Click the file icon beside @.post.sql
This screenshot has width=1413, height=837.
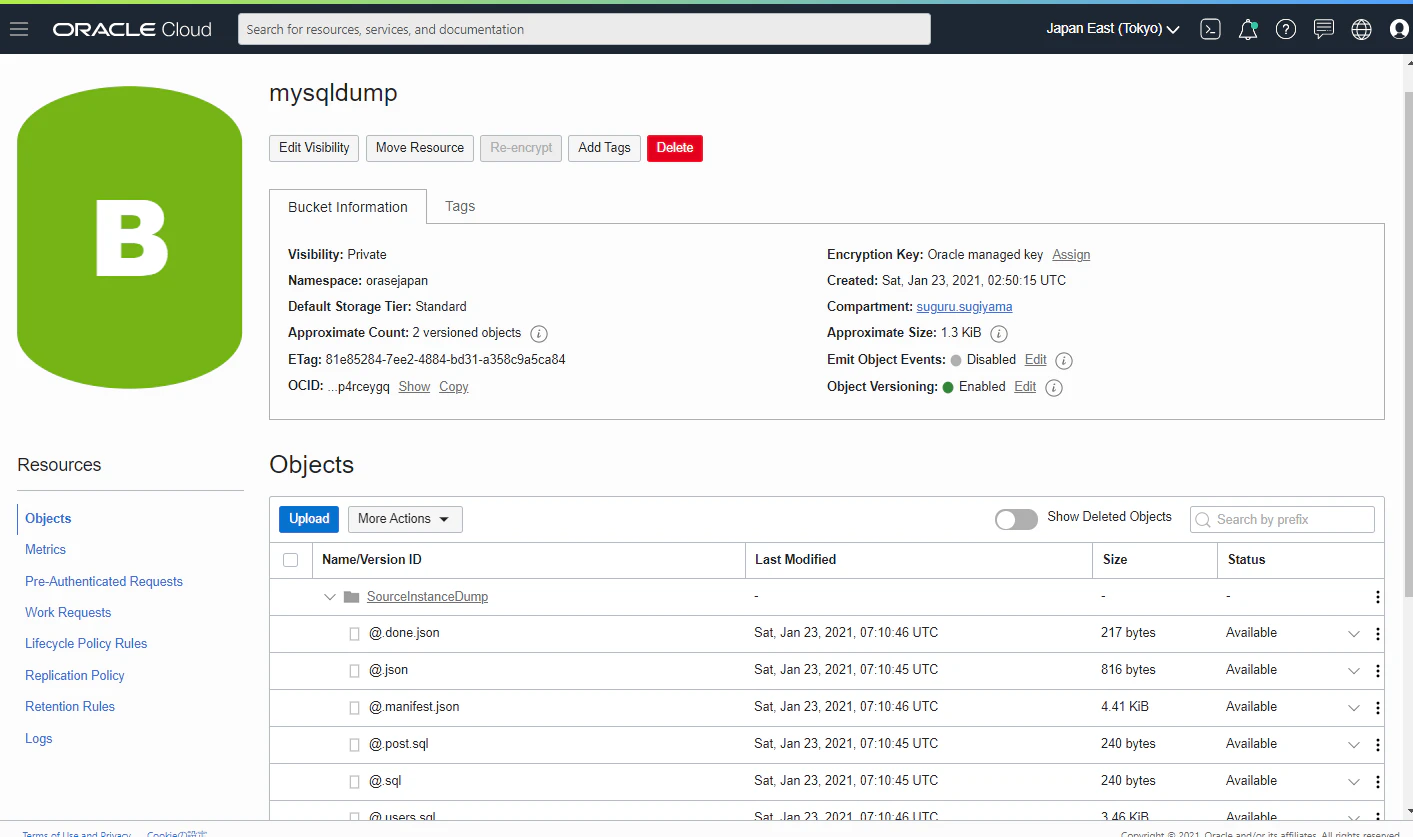click(354, 745)
